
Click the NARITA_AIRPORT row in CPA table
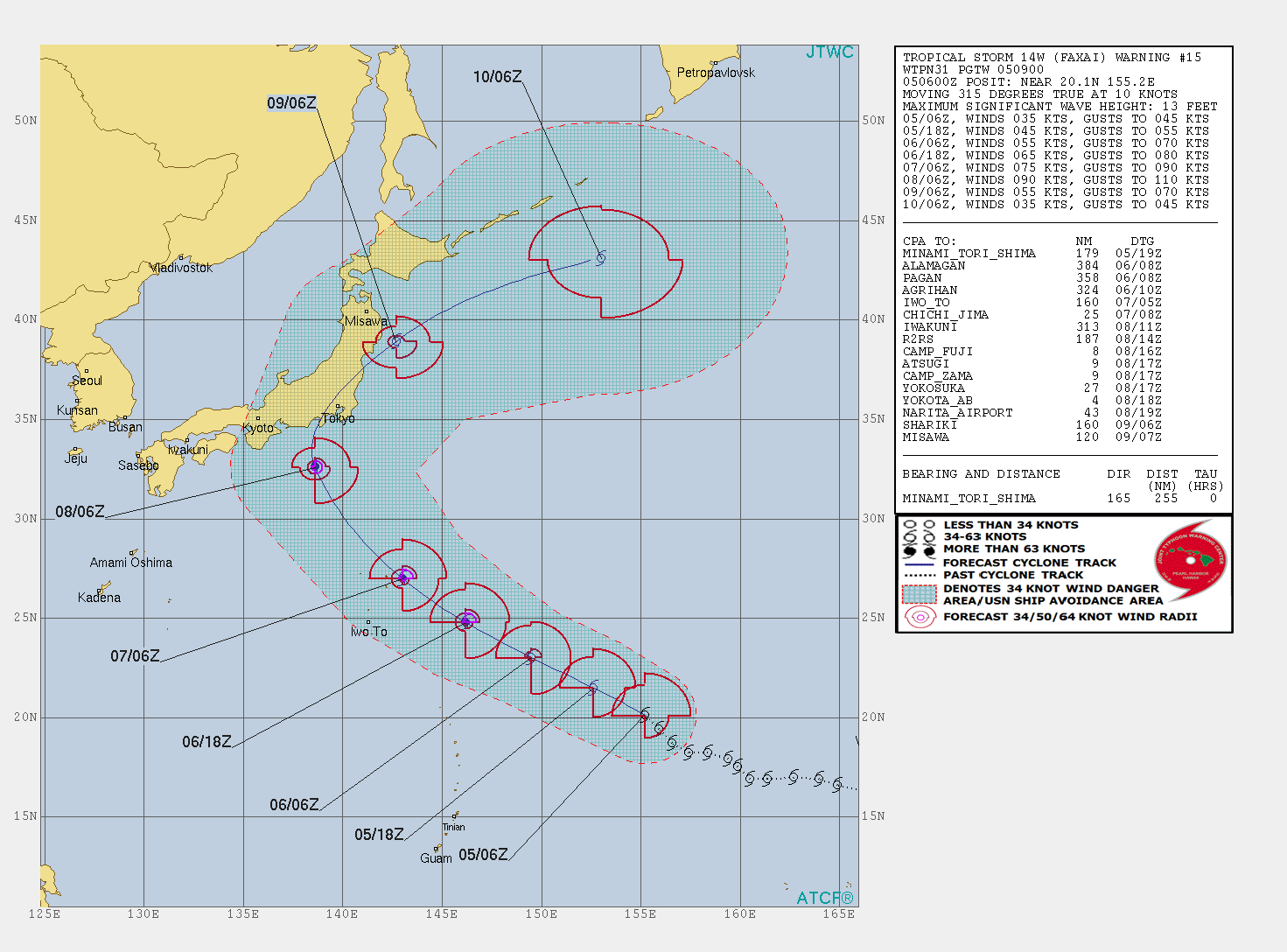pos(1032,413)
